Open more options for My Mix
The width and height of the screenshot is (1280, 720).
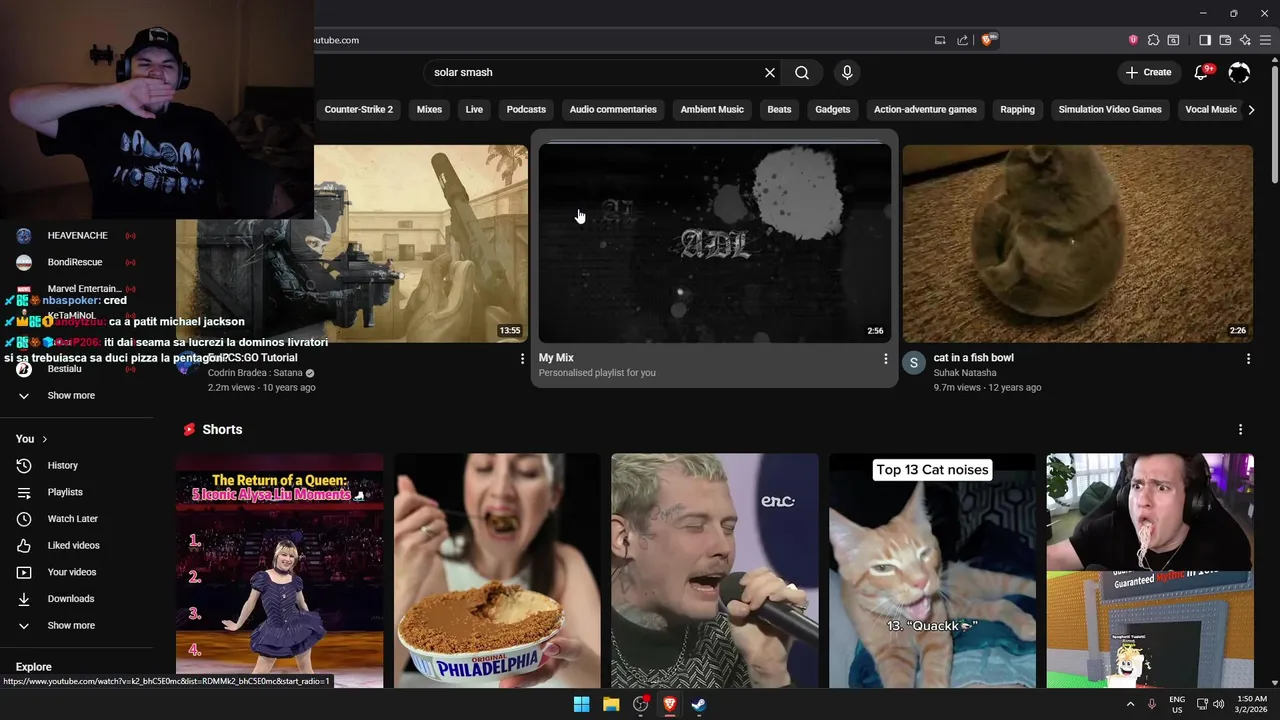[885, 358]
